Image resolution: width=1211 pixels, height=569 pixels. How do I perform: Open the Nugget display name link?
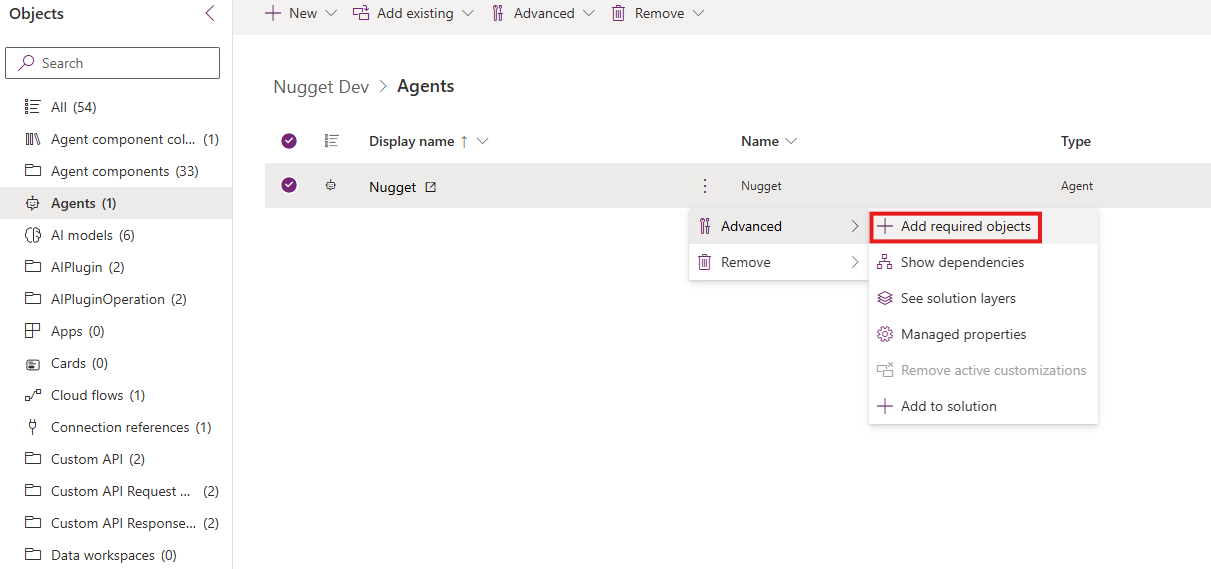point(392,187)
